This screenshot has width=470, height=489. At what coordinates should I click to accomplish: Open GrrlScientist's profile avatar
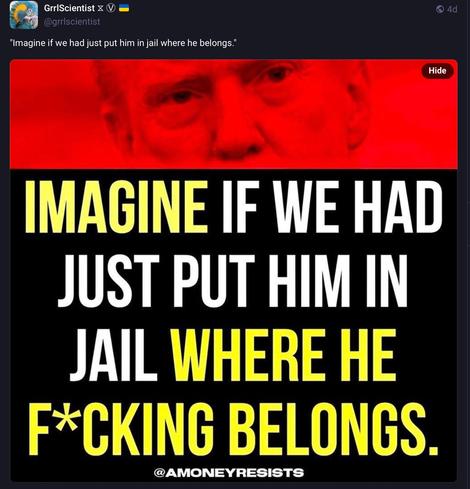point(24,15)
